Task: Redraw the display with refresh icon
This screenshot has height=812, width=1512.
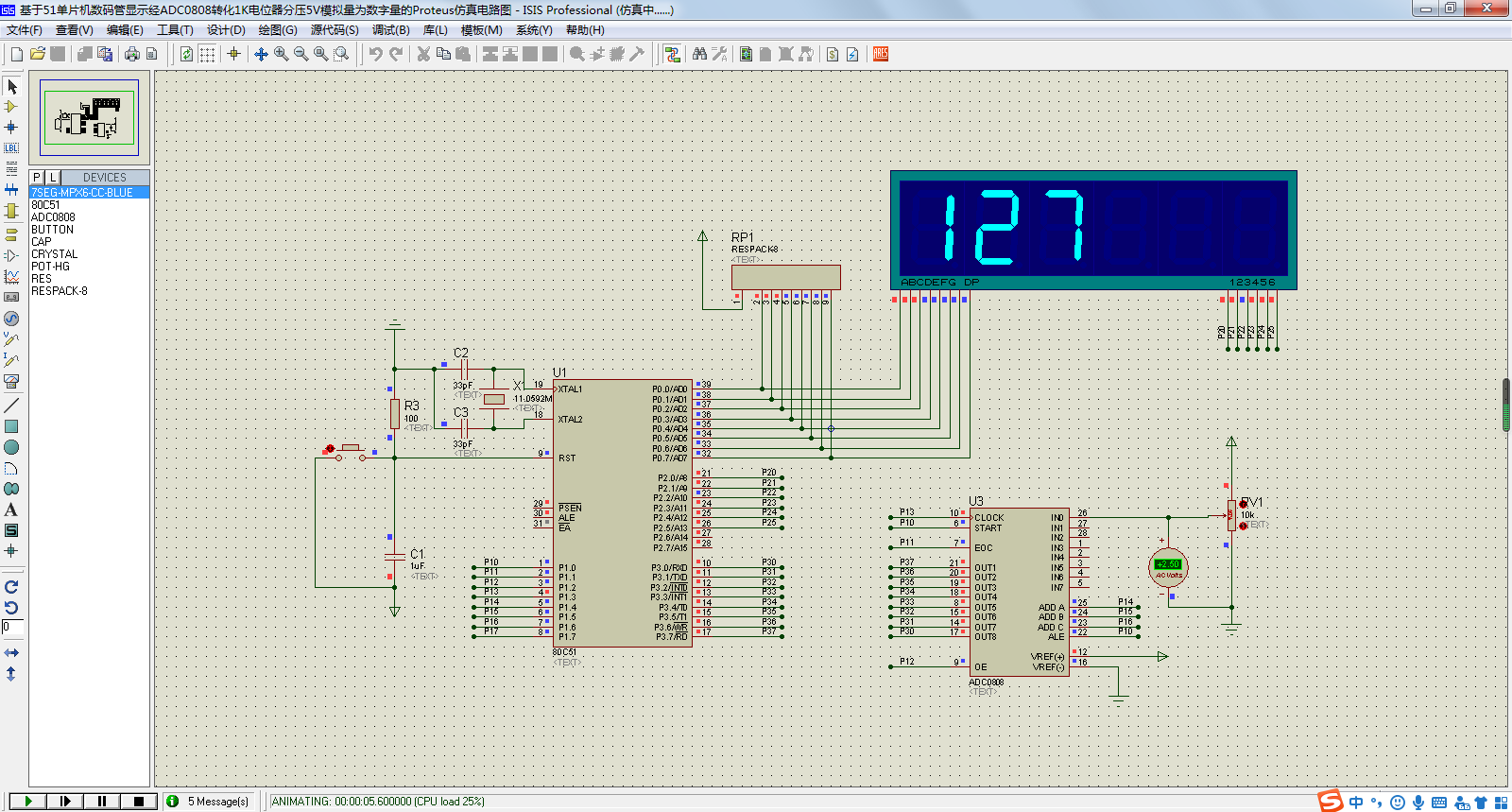Action: tap(187, 54)
